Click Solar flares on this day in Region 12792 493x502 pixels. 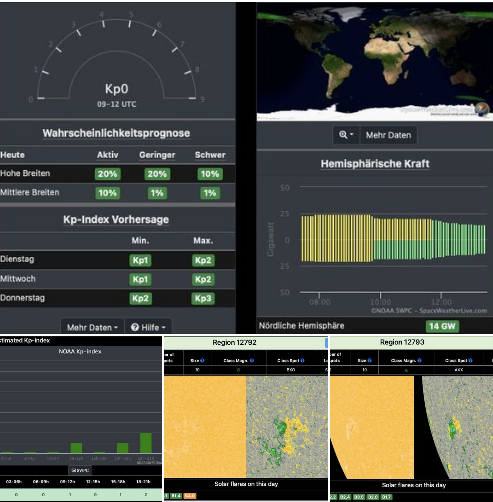246,484
